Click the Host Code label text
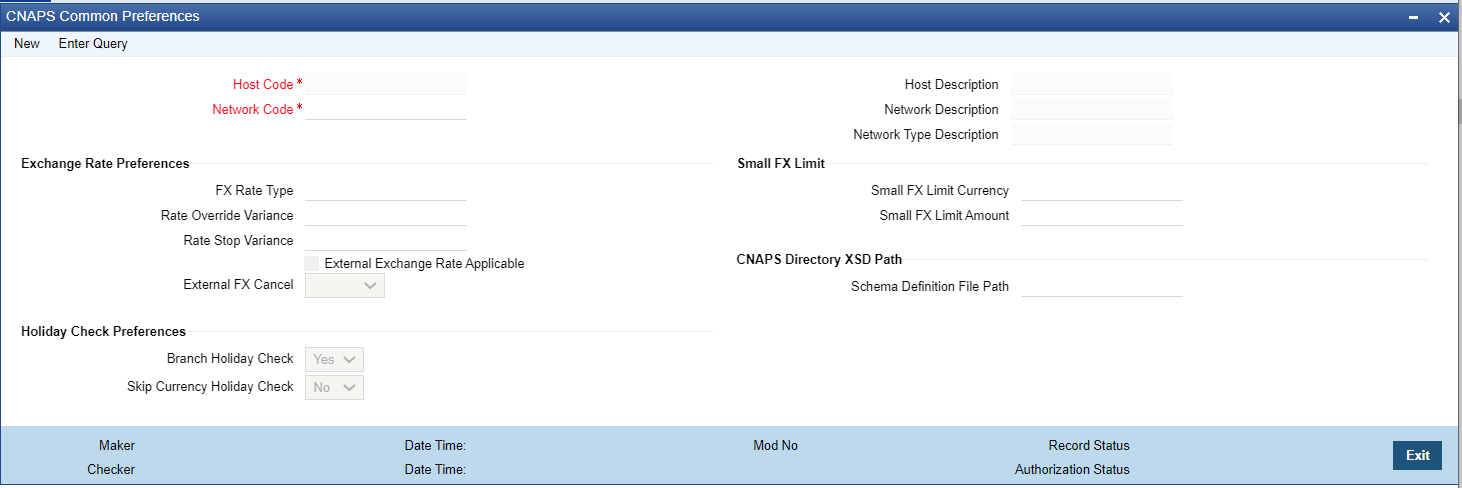This screenshot has height=488, width=1462. (263, 84)
